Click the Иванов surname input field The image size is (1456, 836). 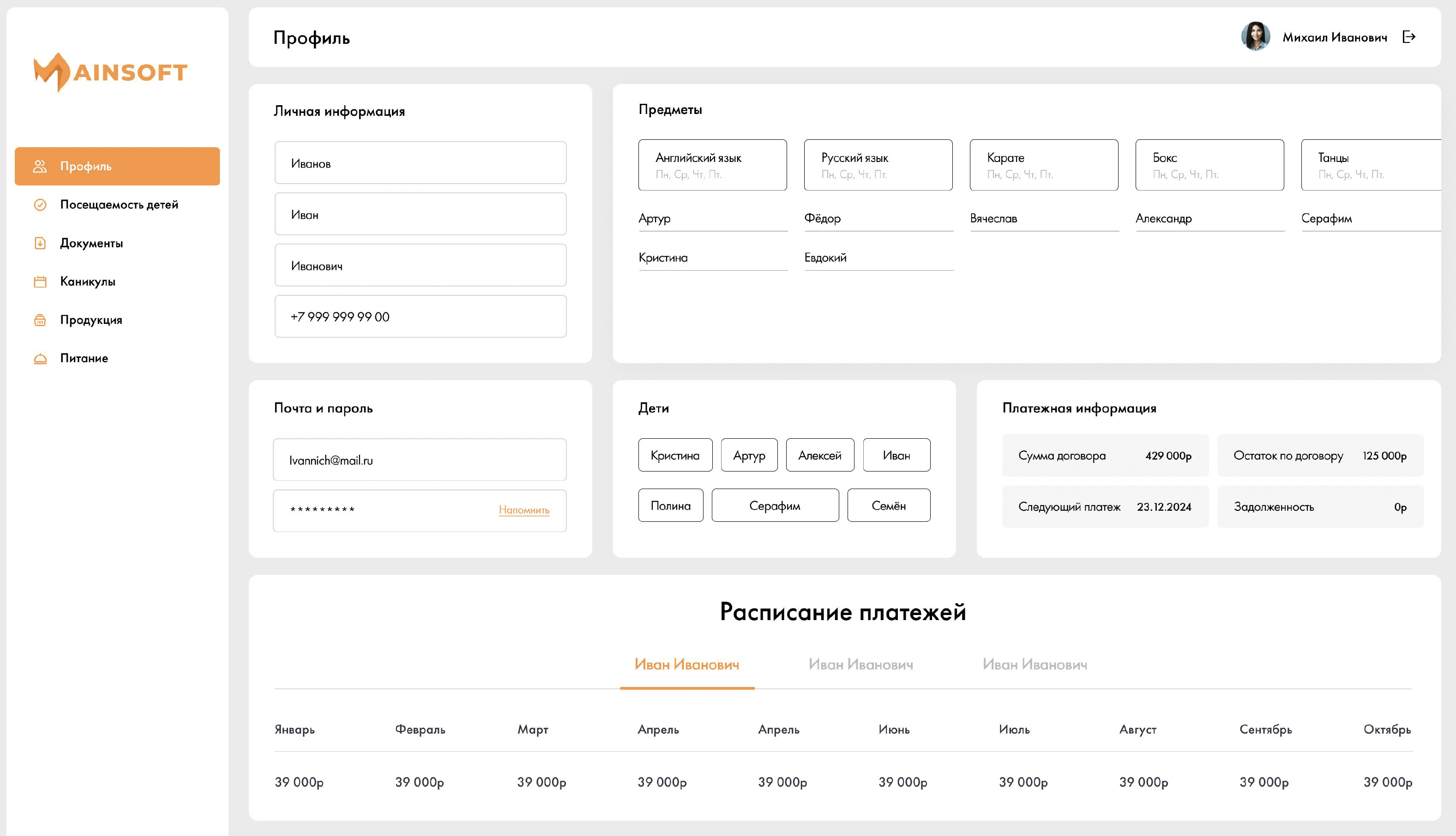click(x=420, y=163)
